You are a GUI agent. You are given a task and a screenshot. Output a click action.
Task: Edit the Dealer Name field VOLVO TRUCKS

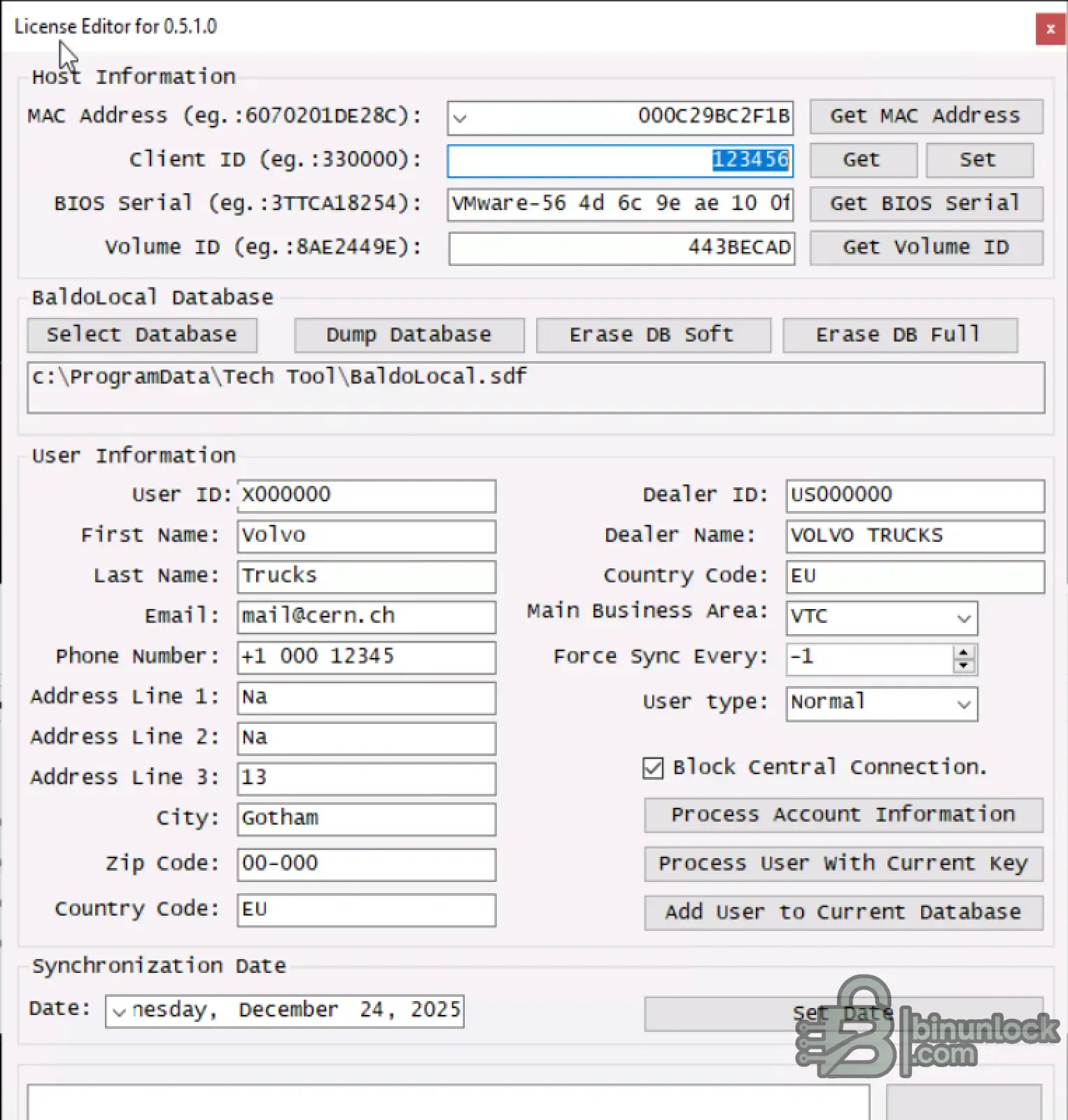tap(915, 536)
